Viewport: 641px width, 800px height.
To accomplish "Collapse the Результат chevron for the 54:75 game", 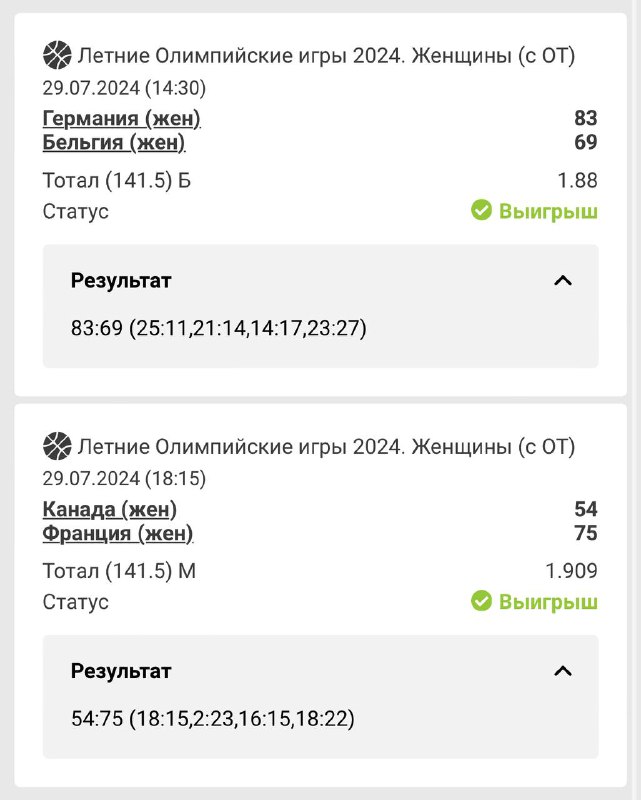I will pos(563,671).
